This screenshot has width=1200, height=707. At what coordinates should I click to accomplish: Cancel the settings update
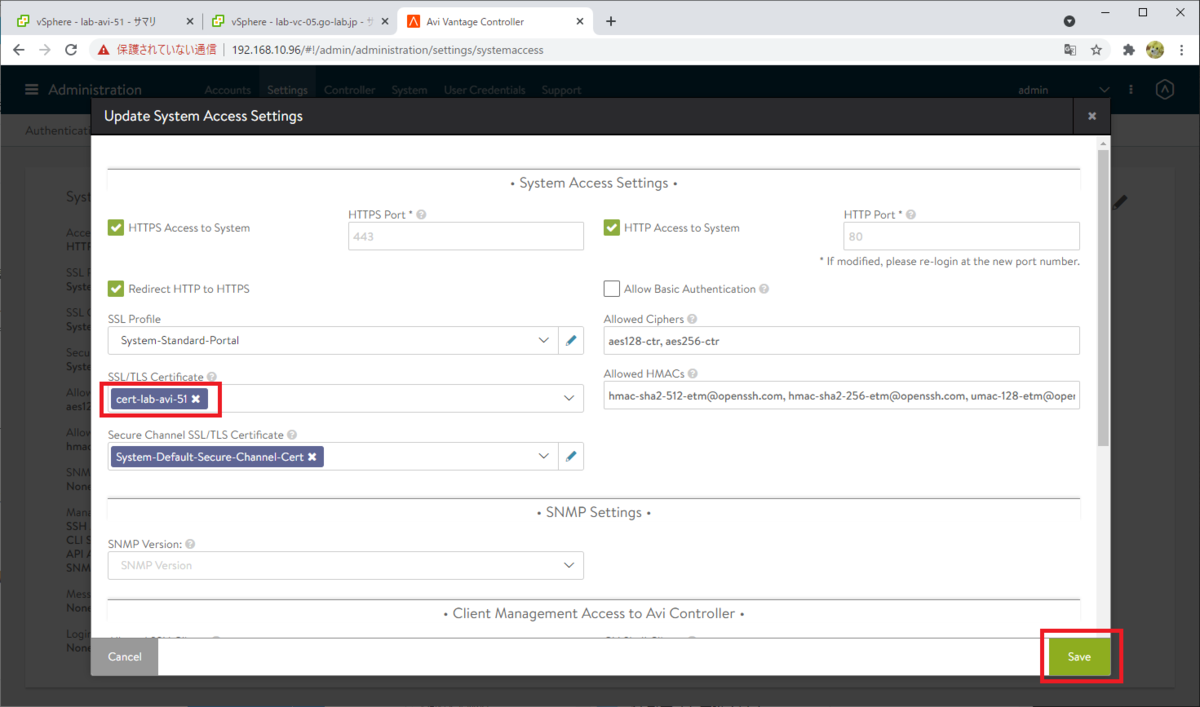(x=124, y=657)
